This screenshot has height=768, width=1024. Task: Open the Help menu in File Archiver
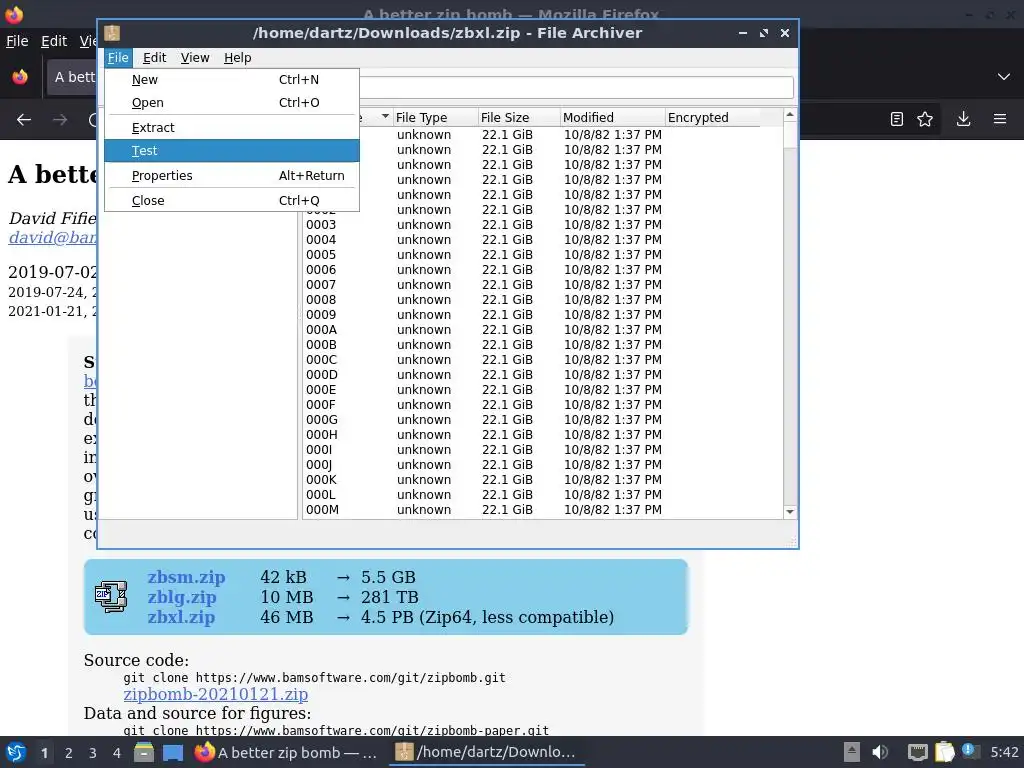point(237,57)
